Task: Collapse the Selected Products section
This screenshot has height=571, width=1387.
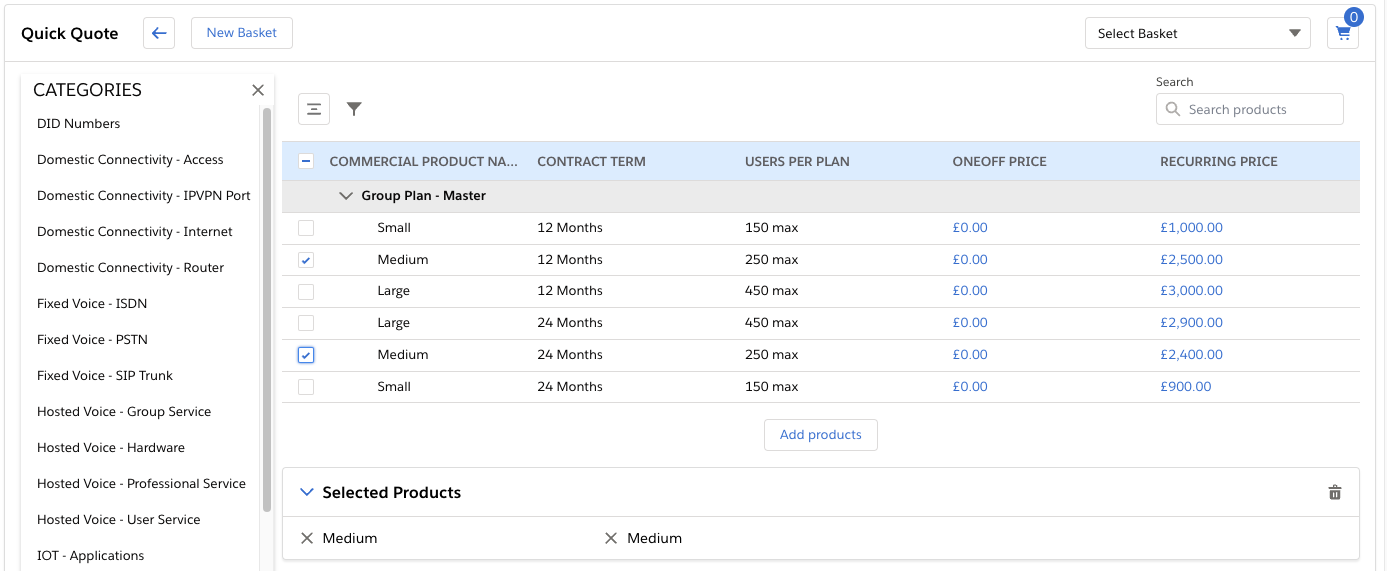Action: 306,492
